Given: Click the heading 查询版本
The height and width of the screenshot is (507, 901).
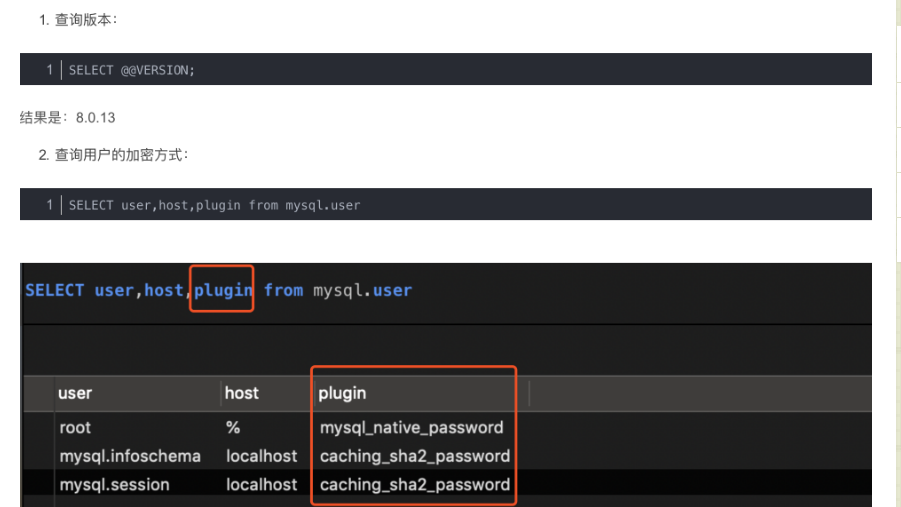Looking at the screenshot, I should [86, 20].
